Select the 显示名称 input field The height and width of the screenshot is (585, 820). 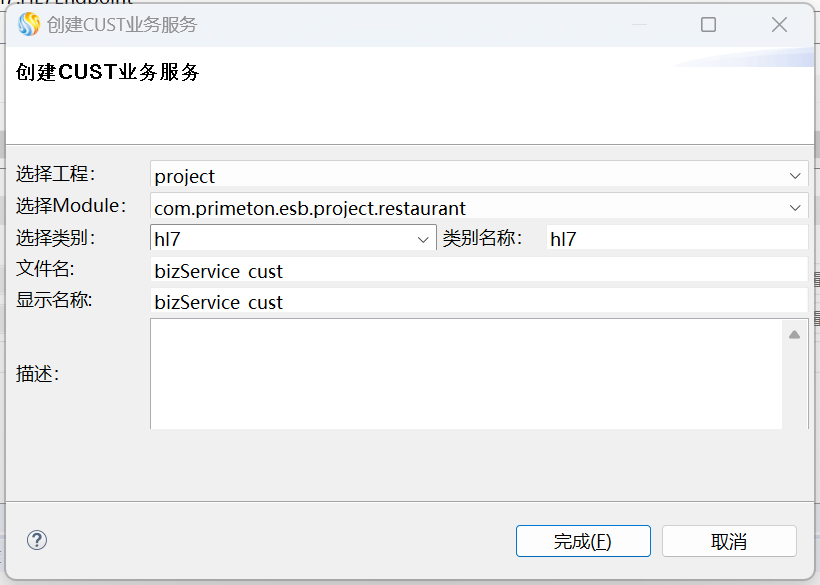[478, 302]
